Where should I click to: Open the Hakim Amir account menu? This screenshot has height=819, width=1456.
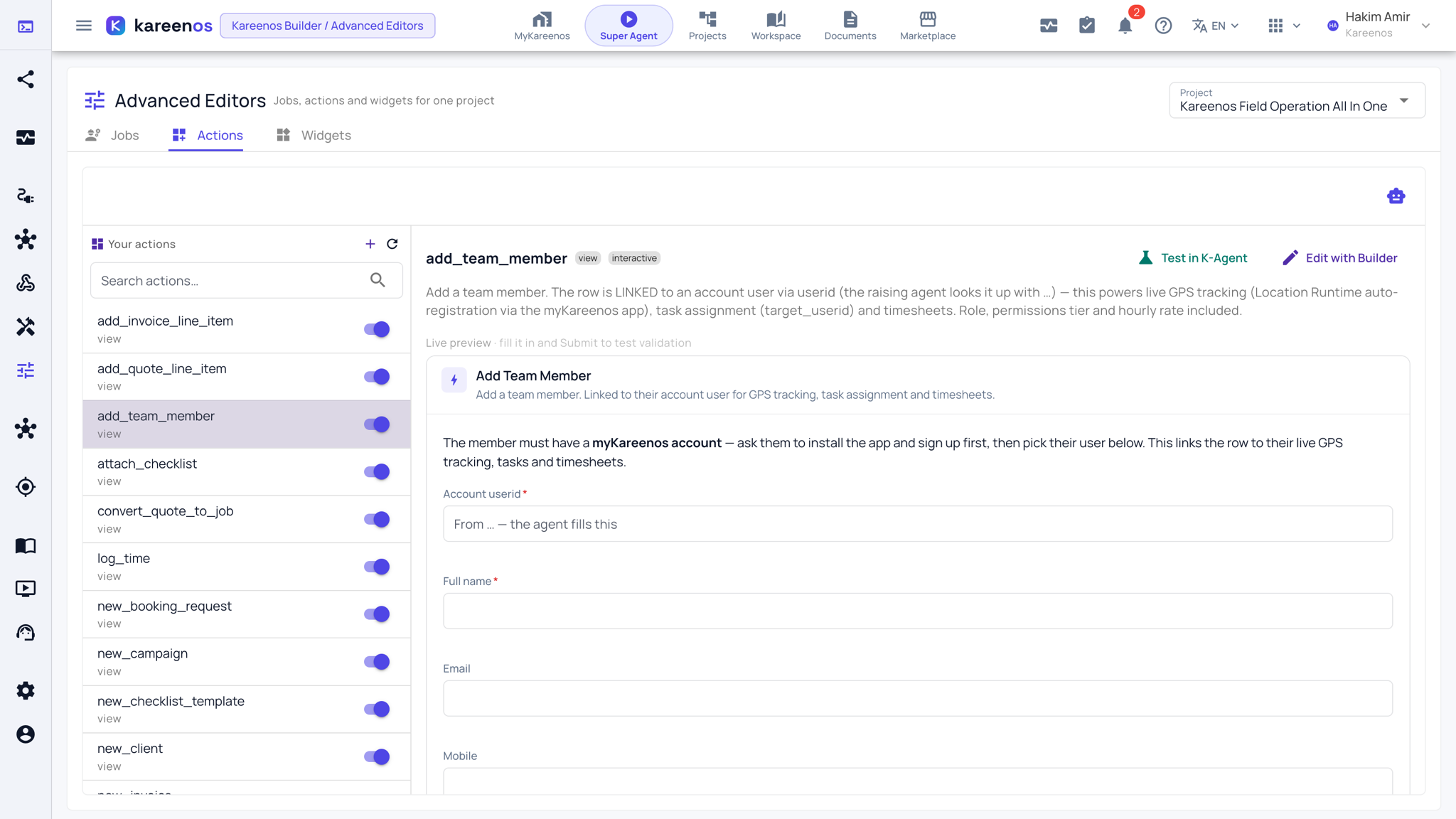pyautogui.click(x=1379, y=26)
